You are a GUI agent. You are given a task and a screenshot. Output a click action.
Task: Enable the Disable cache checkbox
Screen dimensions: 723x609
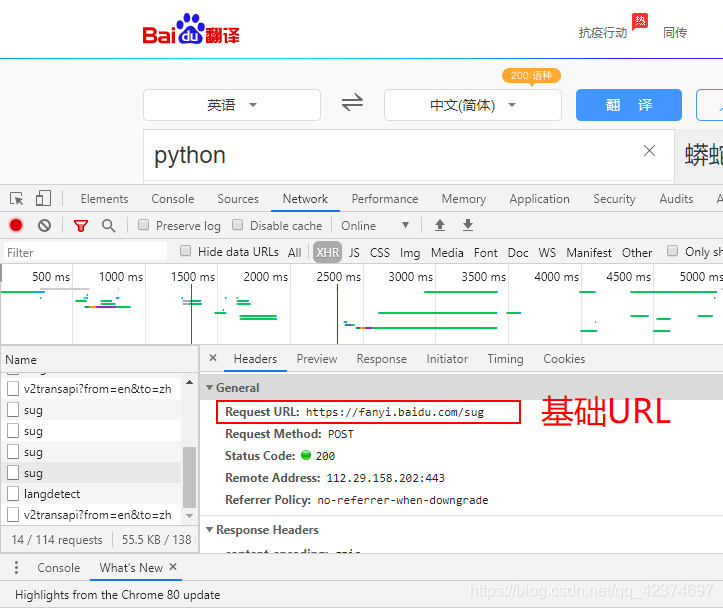[237, 225]
